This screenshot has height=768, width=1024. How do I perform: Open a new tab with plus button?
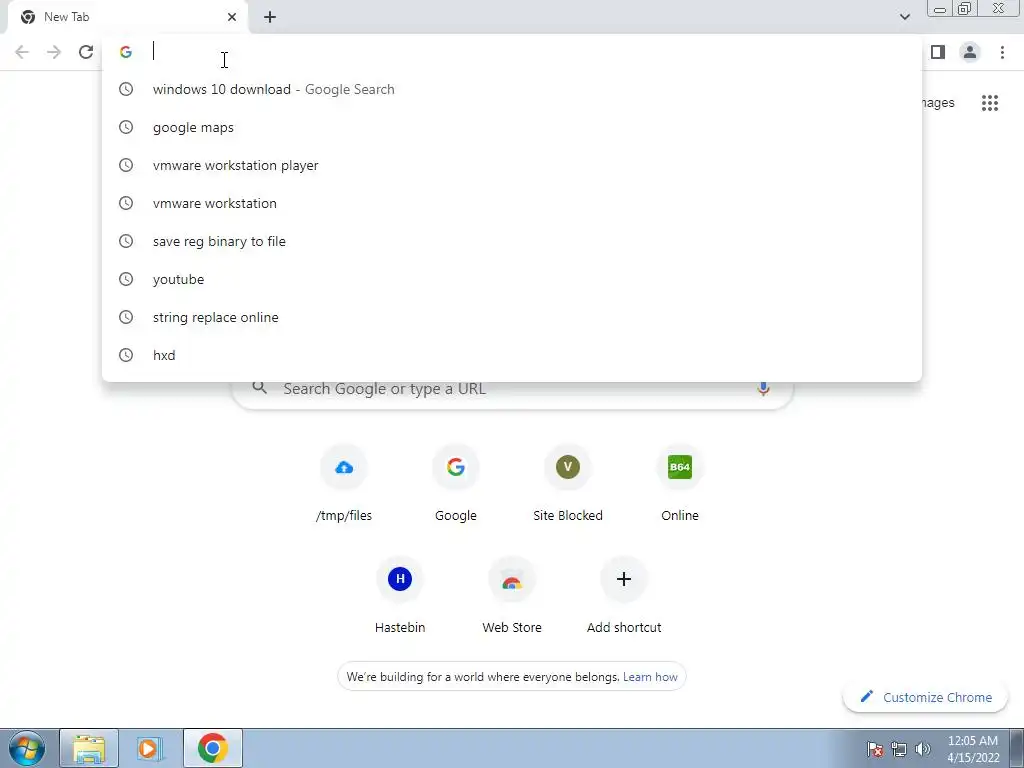270,18
